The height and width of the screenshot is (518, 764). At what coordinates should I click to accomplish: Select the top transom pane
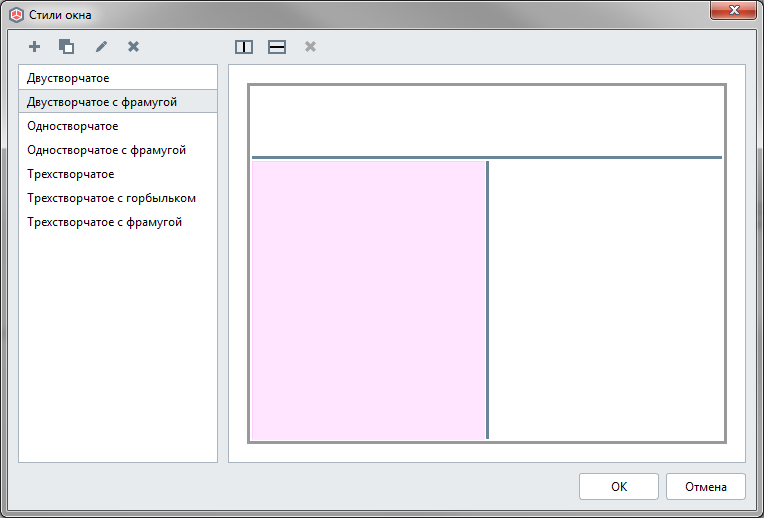(x=487, y=121)
